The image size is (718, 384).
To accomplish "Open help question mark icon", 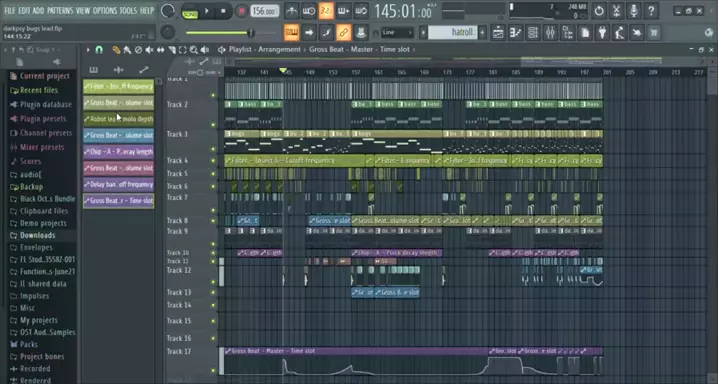I will [x=651, y=11].
